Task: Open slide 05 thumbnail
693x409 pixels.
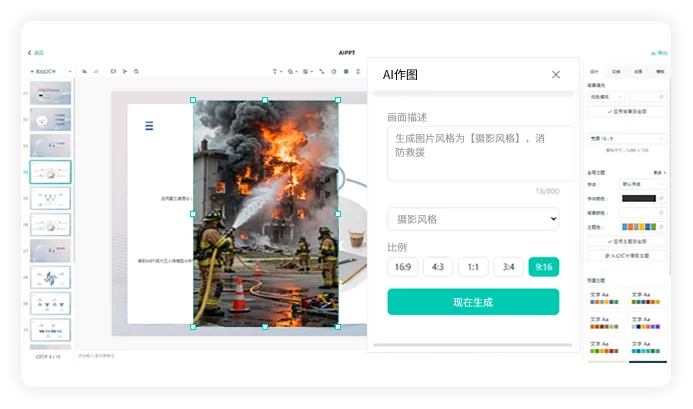Action: click(50, 198)
